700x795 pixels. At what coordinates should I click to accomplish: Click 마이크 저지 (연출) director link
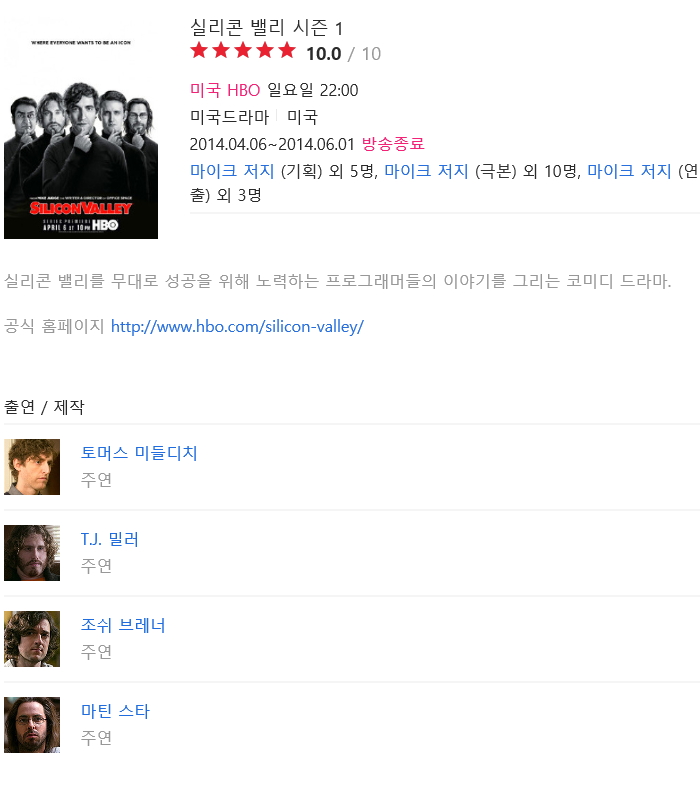pos(629,171)
